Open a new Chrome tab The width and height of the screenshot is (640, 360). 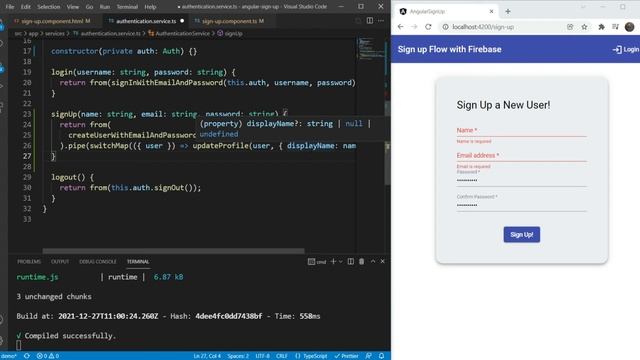[x=508, y=11]
